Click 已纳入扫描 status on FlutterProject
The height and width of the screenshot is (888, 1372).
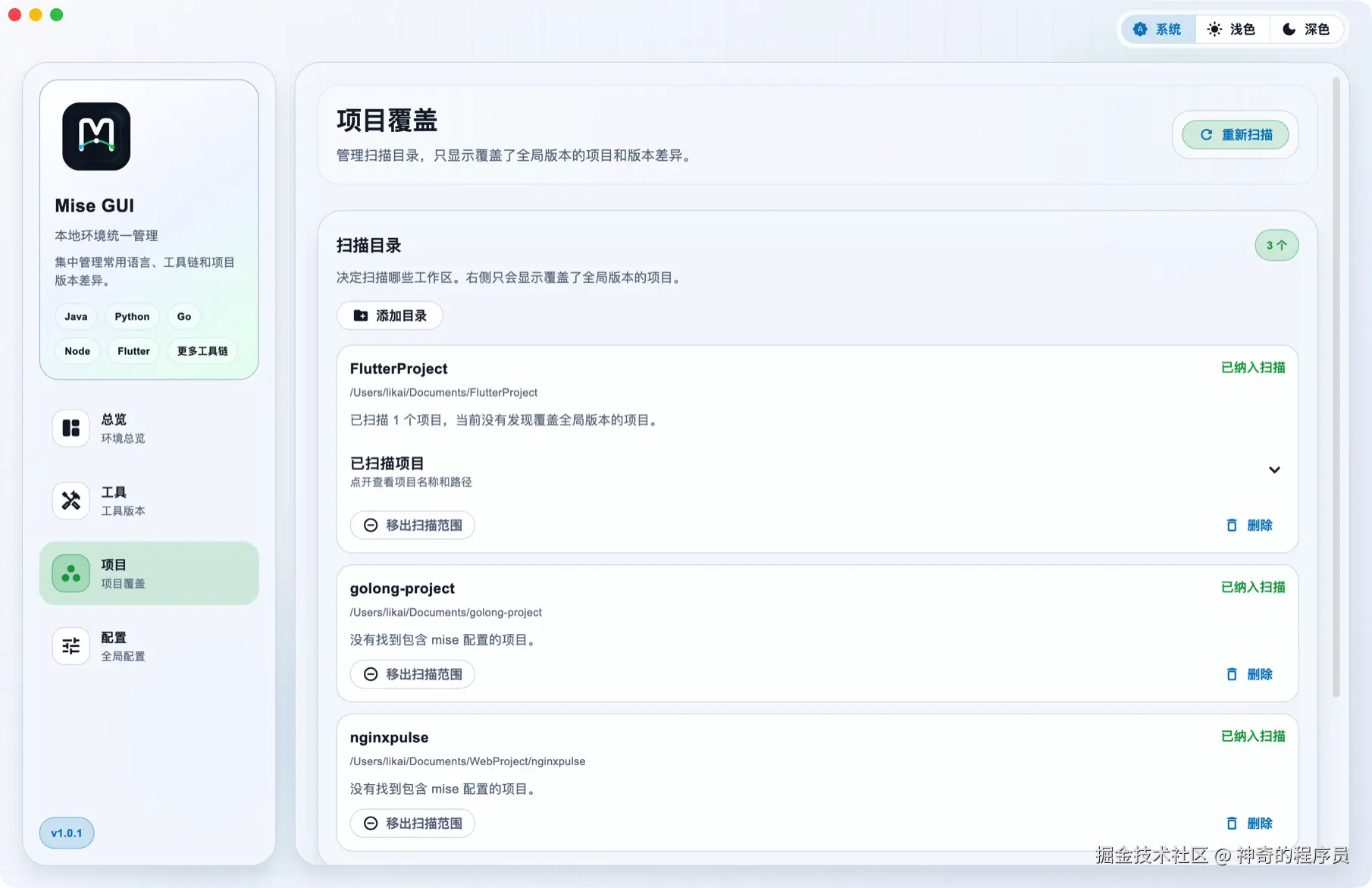pos(1253,368)
